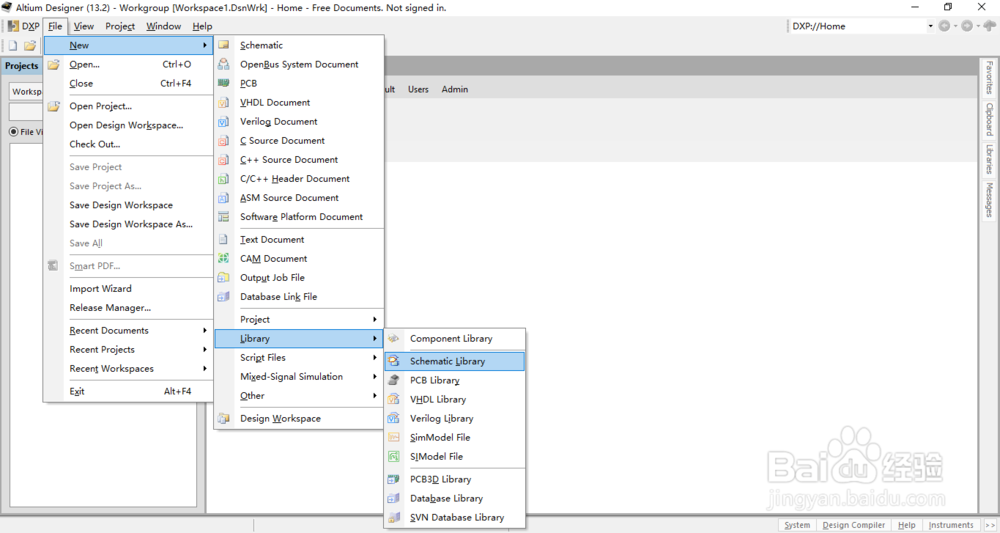Open the Project menu in menu bar

tap(120, 26)
